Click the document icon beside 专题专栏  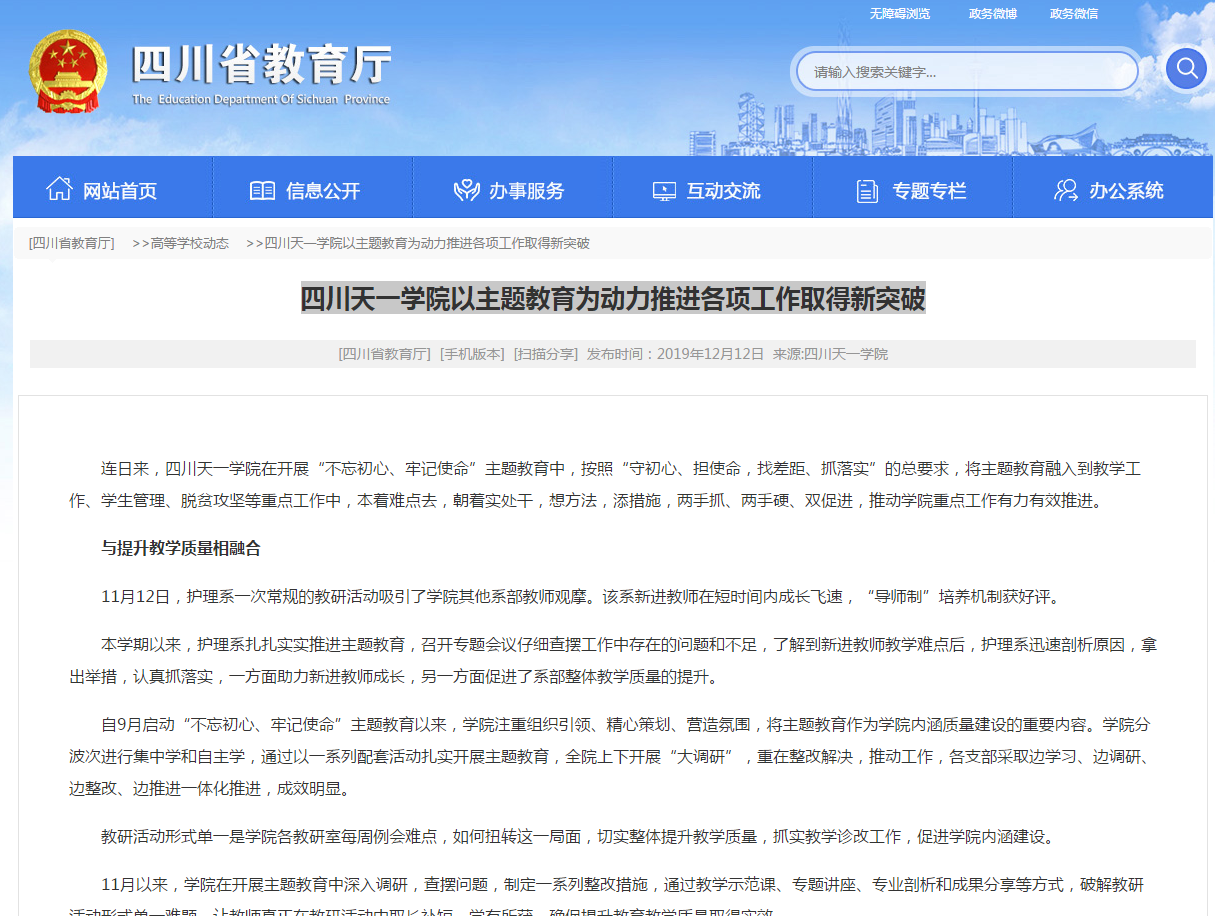coord(867,190)
